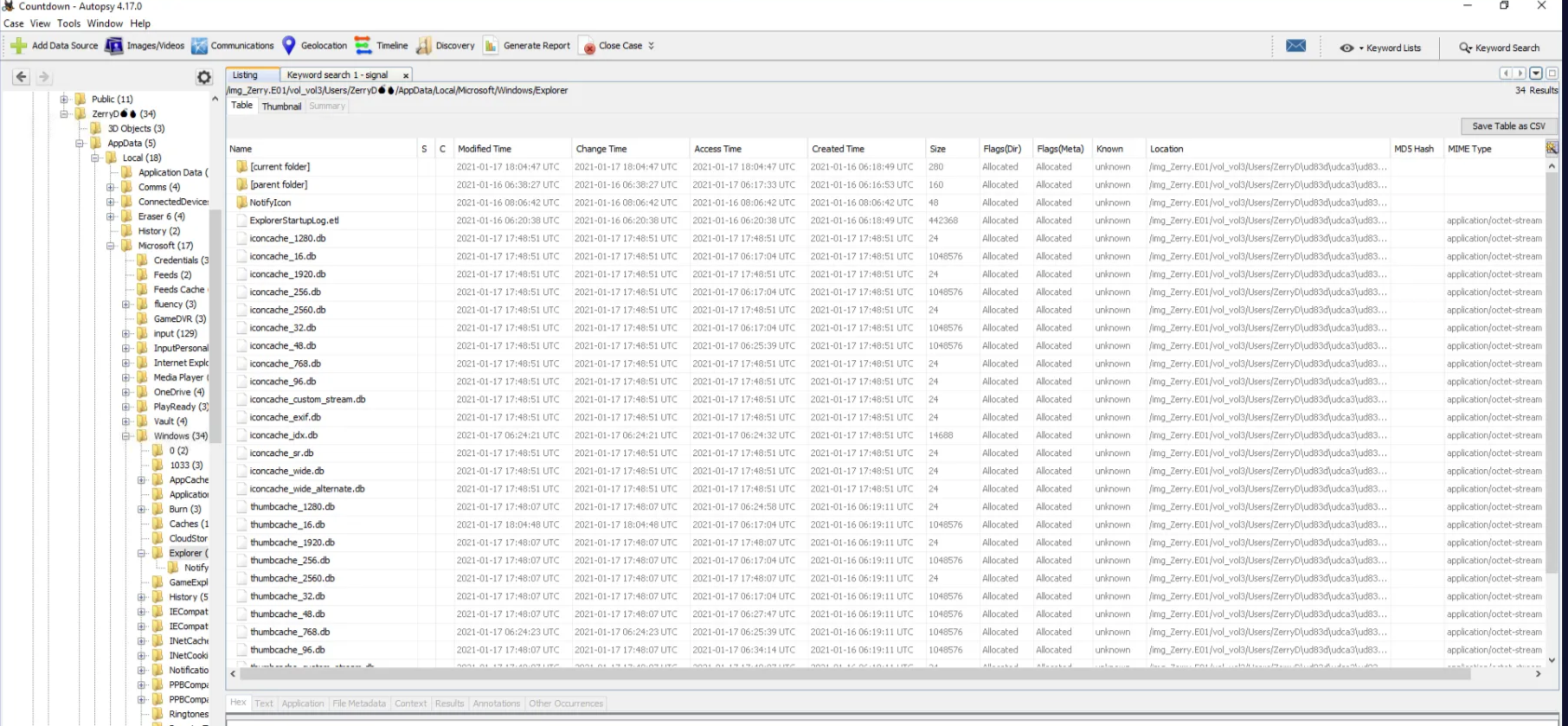
Task: Open the Timeline tool
Action: click(382, 46)
